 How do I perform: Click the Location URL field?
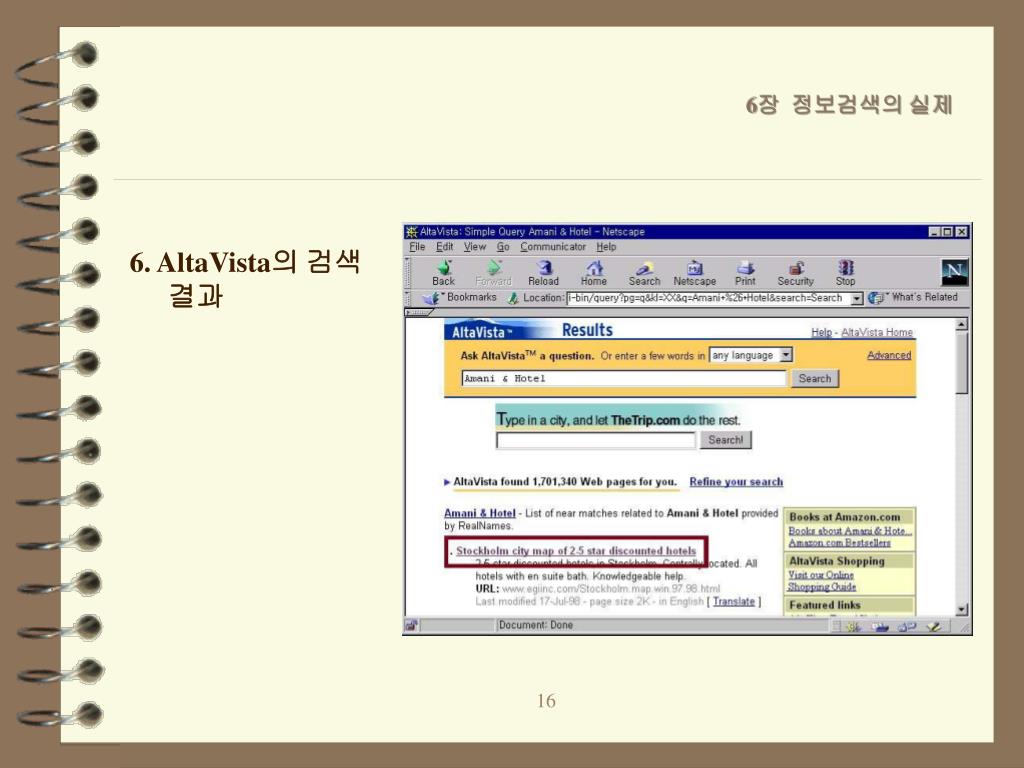709,298
